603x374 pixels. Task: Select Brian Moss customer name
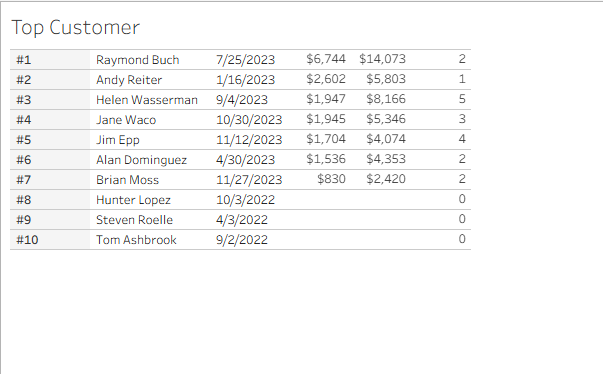127,180
